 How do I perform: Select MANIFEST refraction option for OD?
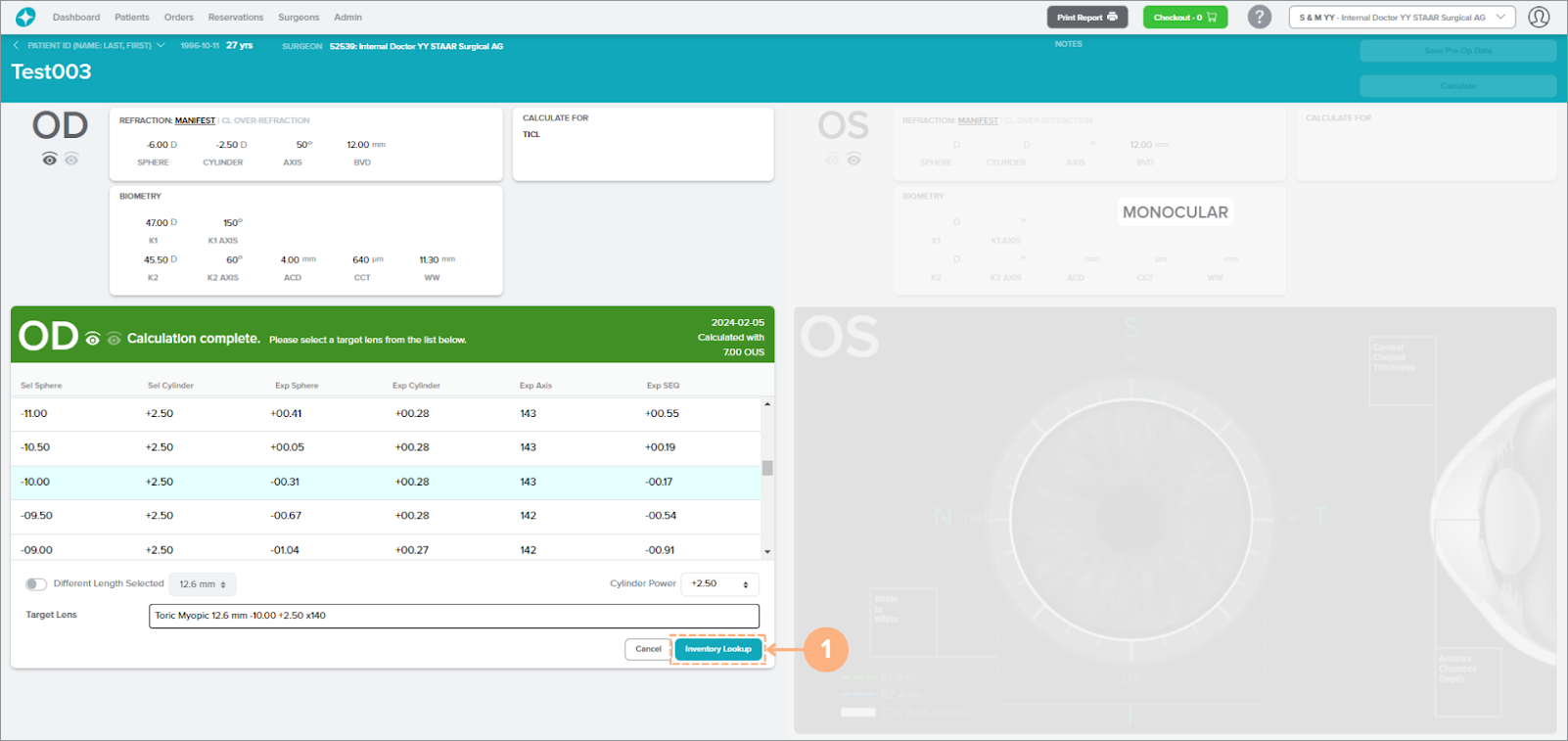[x=195, y=120]
